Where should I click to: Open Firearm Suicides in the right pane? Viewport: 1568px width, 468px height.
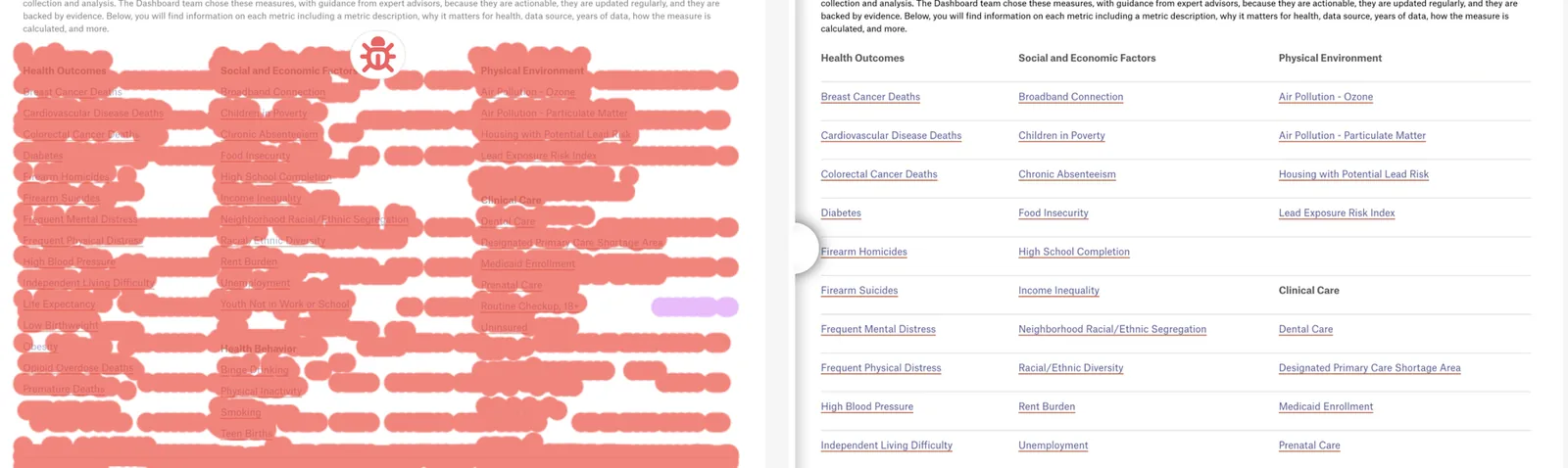[x=859, y=291]
